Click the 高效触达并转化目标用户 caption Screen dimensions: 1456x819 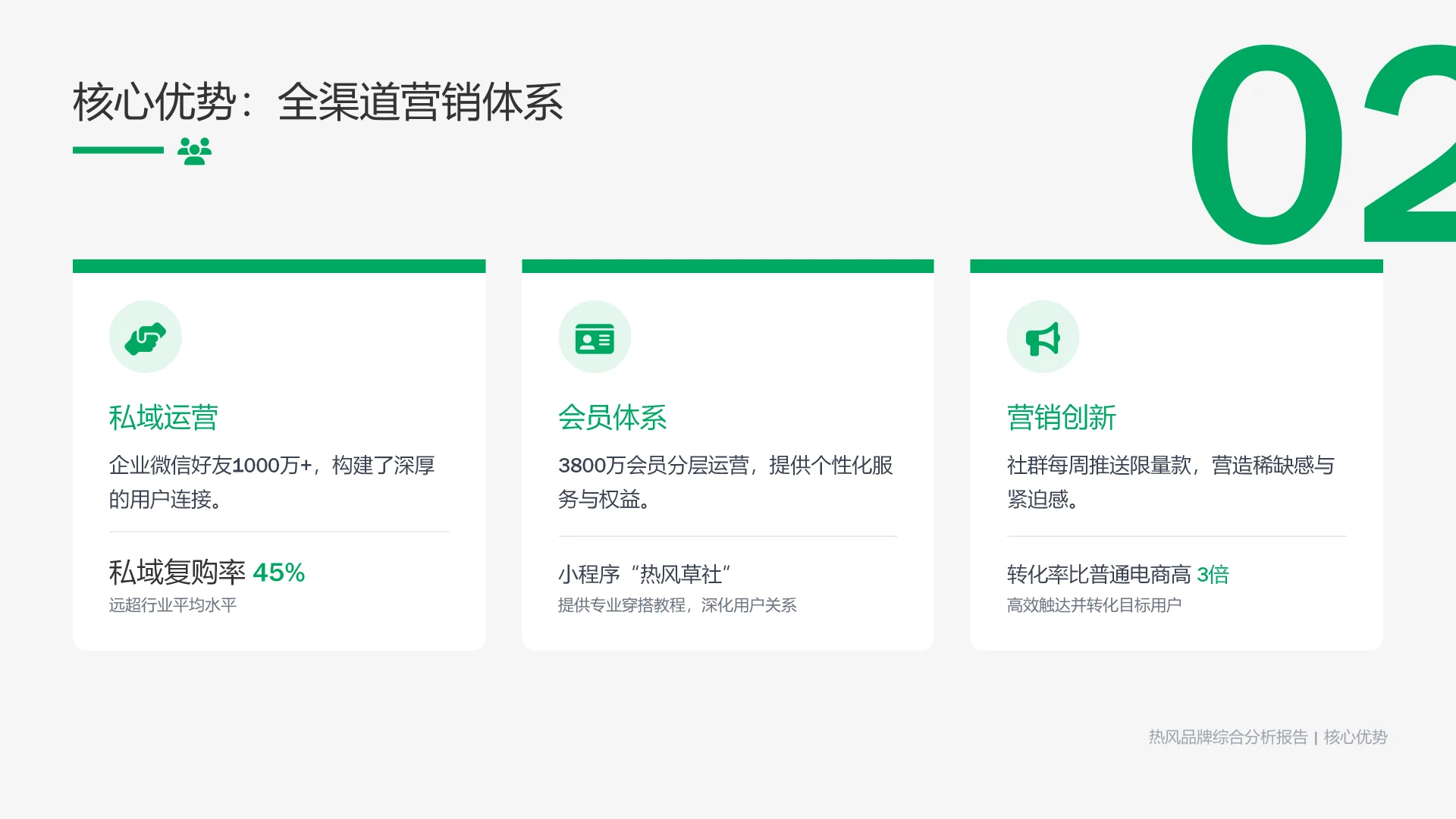click(1094, 605)
